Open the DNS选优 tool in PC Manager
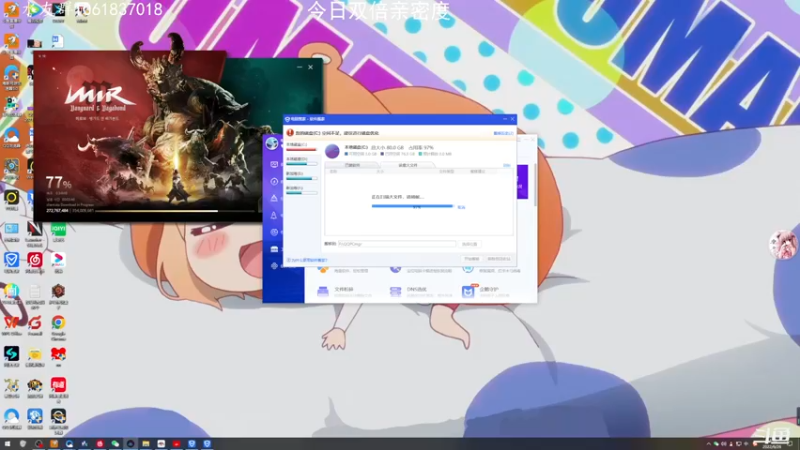 [417, 291]
